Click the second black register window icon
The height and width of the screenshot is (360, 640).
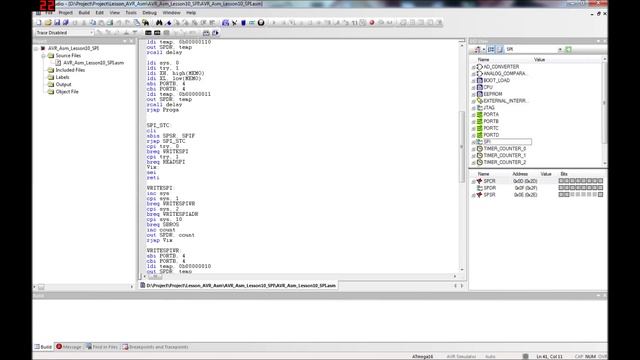[157, 33]
